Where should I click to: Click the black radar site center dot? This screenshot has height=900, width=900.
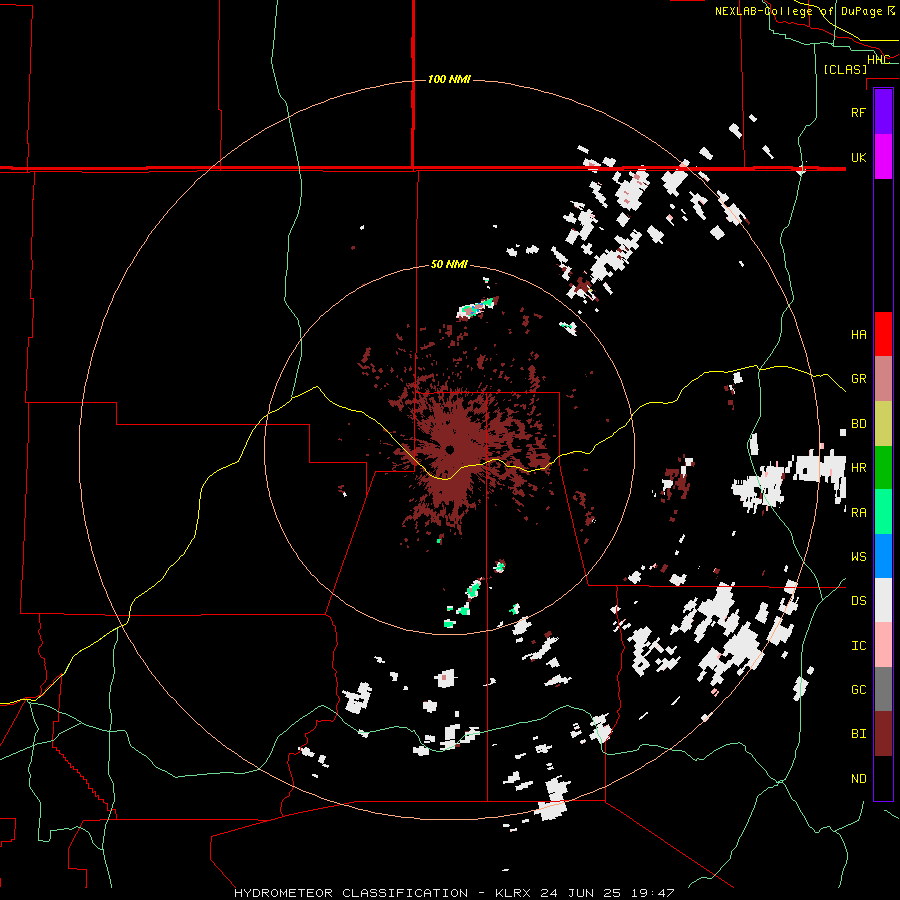pos(450,449)
